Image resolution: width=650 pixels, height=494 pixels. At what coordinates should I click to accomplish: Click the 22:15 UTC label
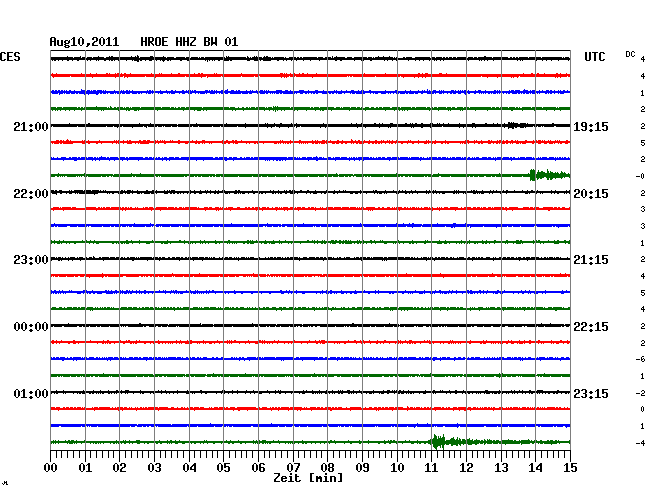coord(591,327)
